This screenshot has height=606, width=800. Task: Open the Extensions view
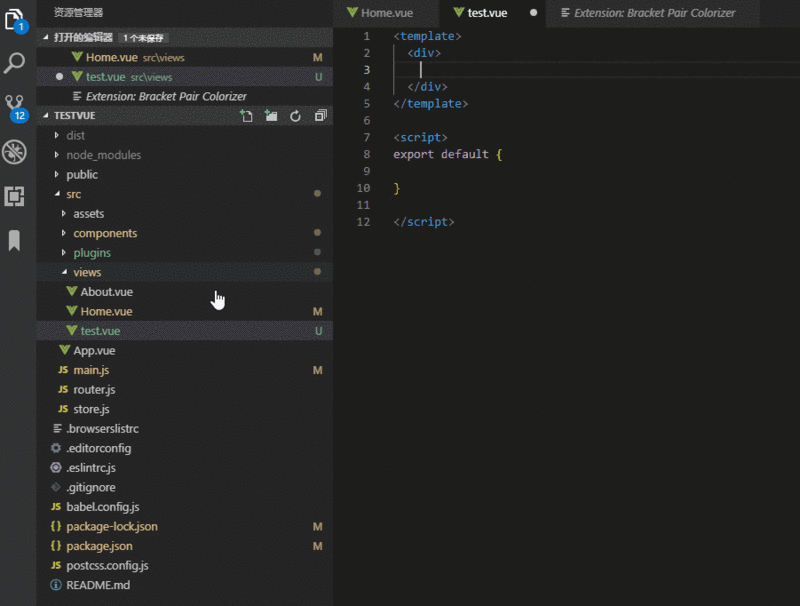(14, 194)
